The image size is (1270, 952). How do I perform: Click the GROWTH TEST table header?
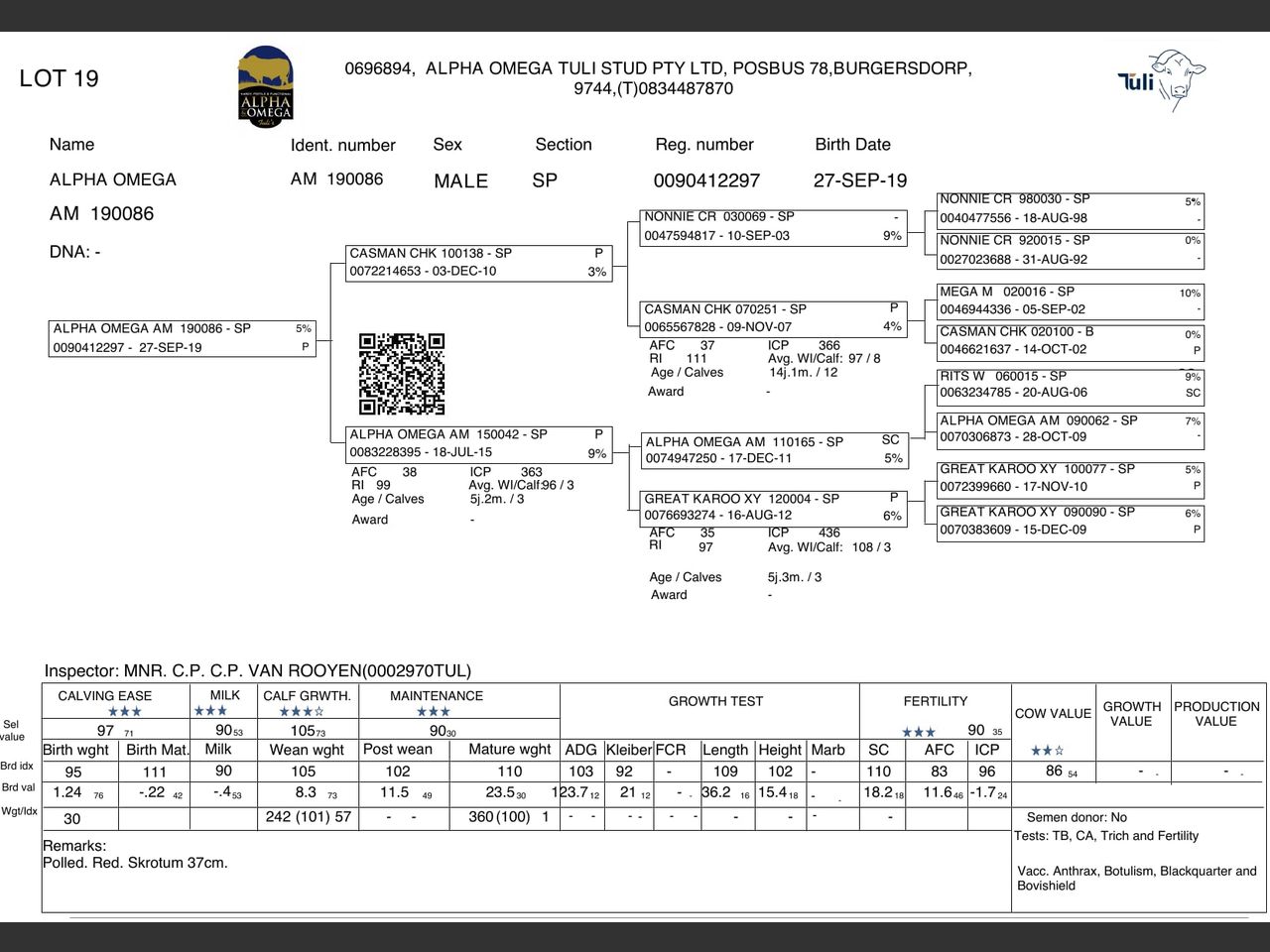[715, 701]
